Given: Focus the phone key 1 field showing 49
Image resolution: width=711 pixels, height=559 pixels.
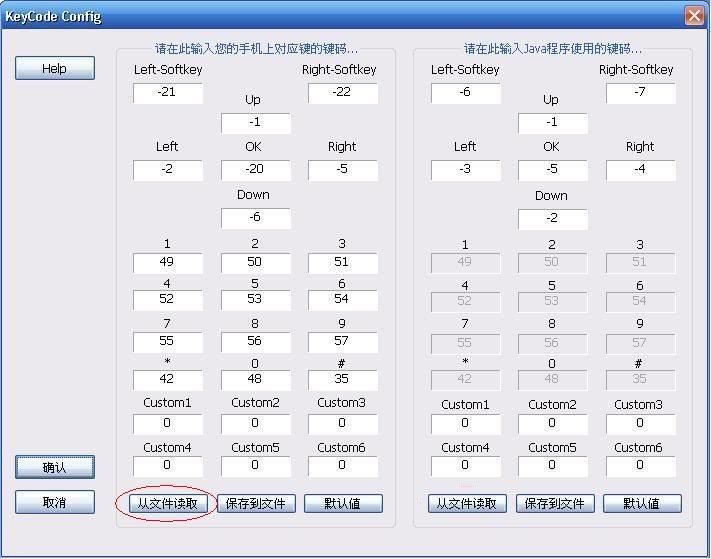Looking at the screenshot, I should coord(167,263).
